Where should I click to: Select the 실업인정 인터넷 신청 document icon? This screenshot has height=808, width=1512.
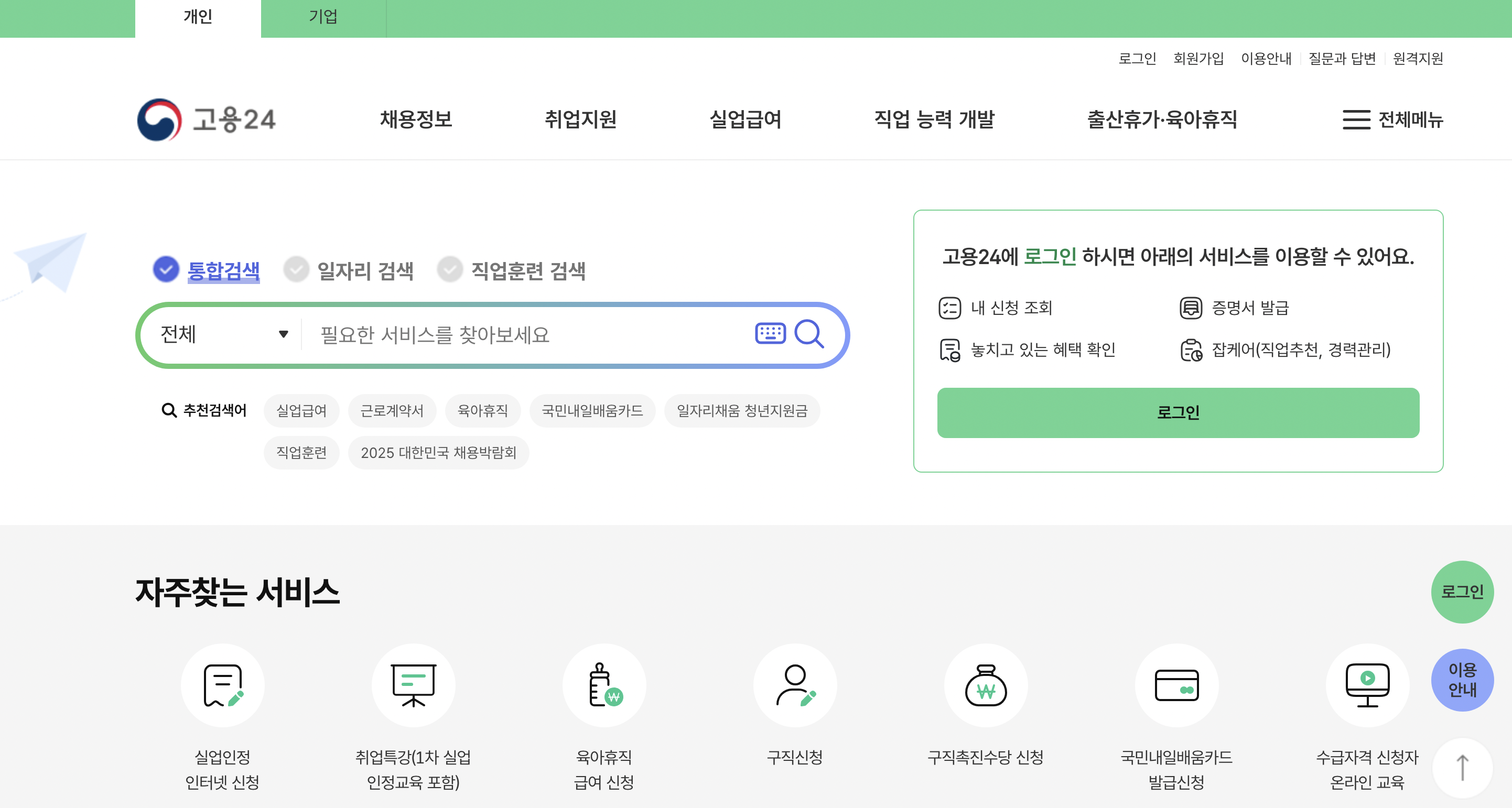223,685
